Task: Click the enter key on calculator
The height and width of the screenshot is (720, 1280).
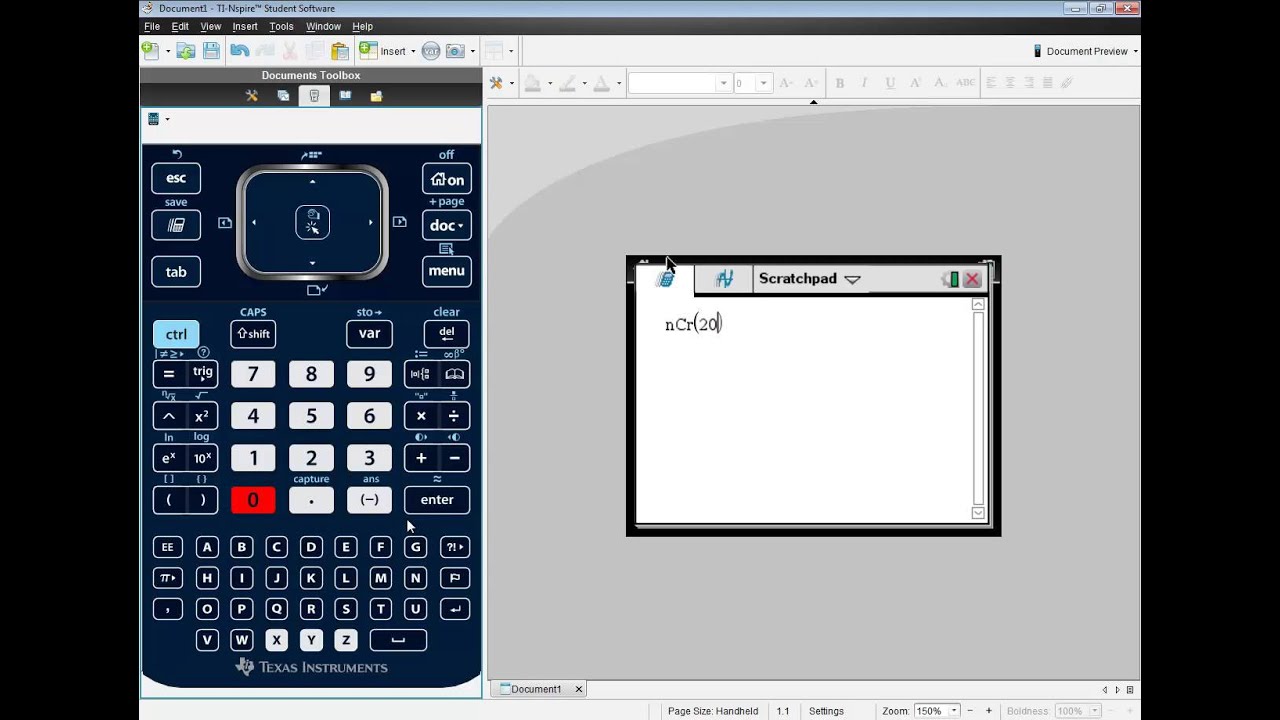Action: point(437,500)
